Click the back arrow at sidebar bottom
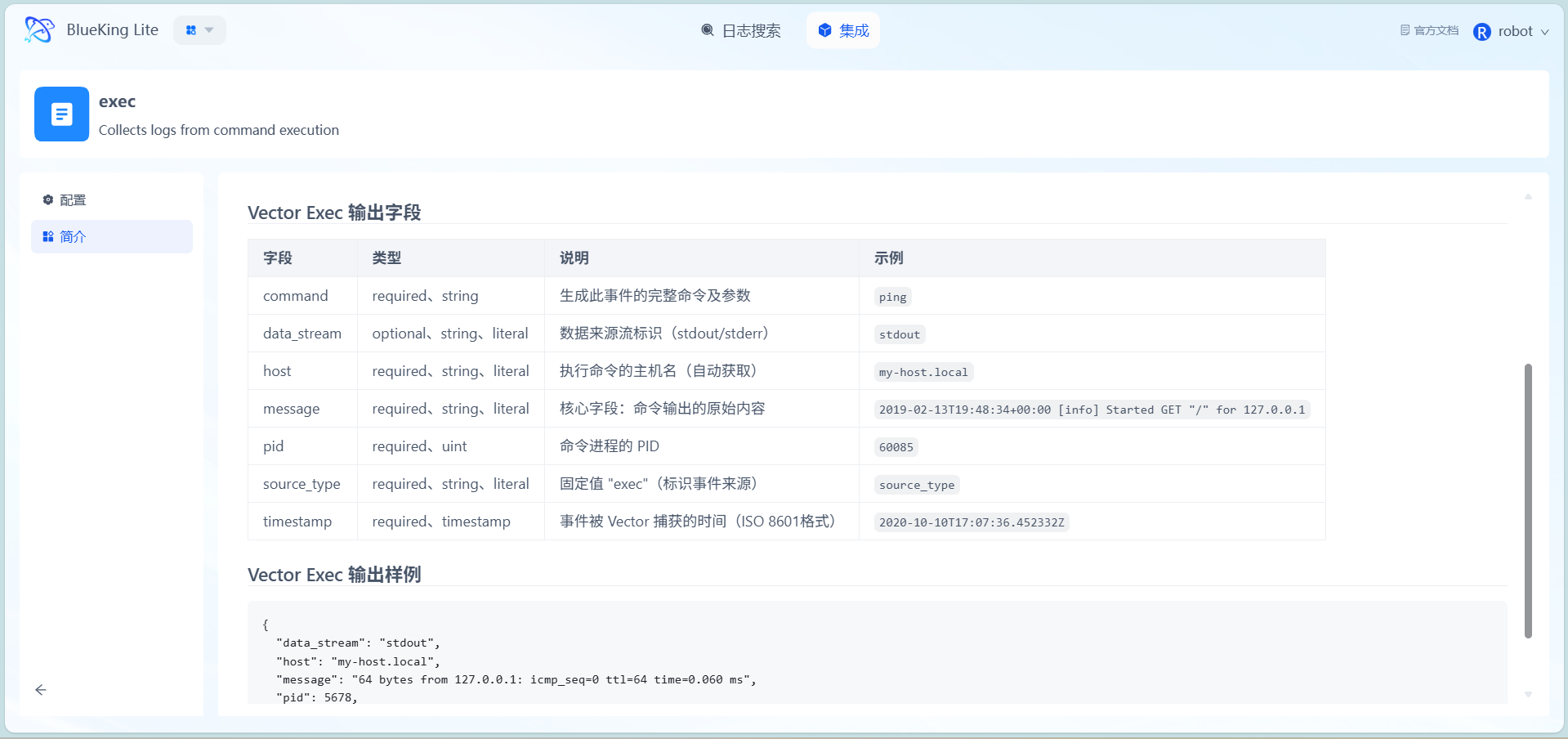 [x=41, y=690]
